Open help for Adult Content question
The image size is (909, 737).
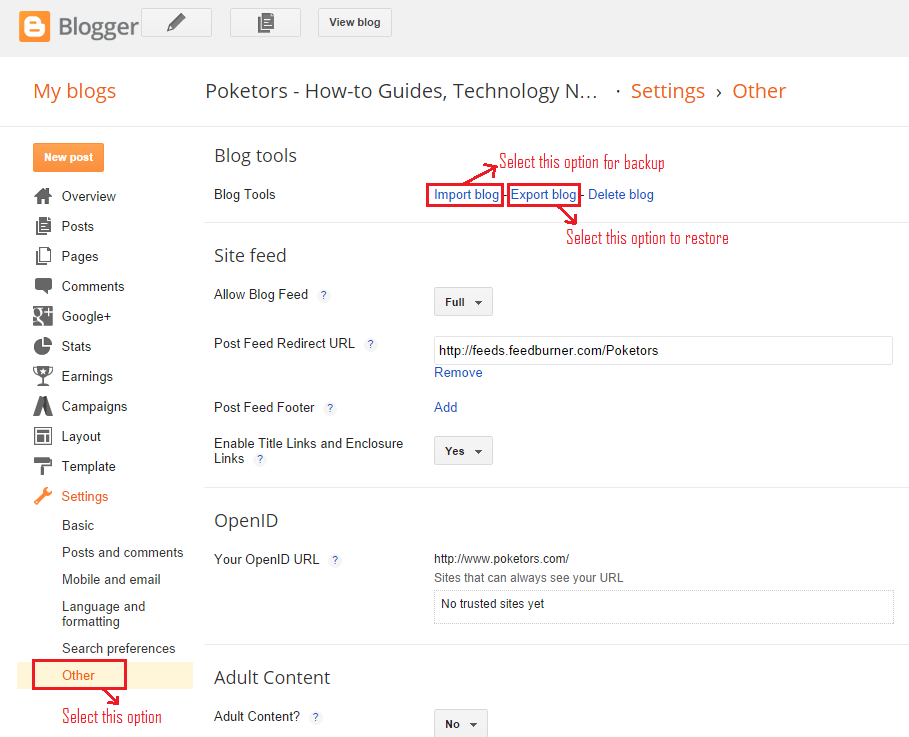tap(315, 717)
